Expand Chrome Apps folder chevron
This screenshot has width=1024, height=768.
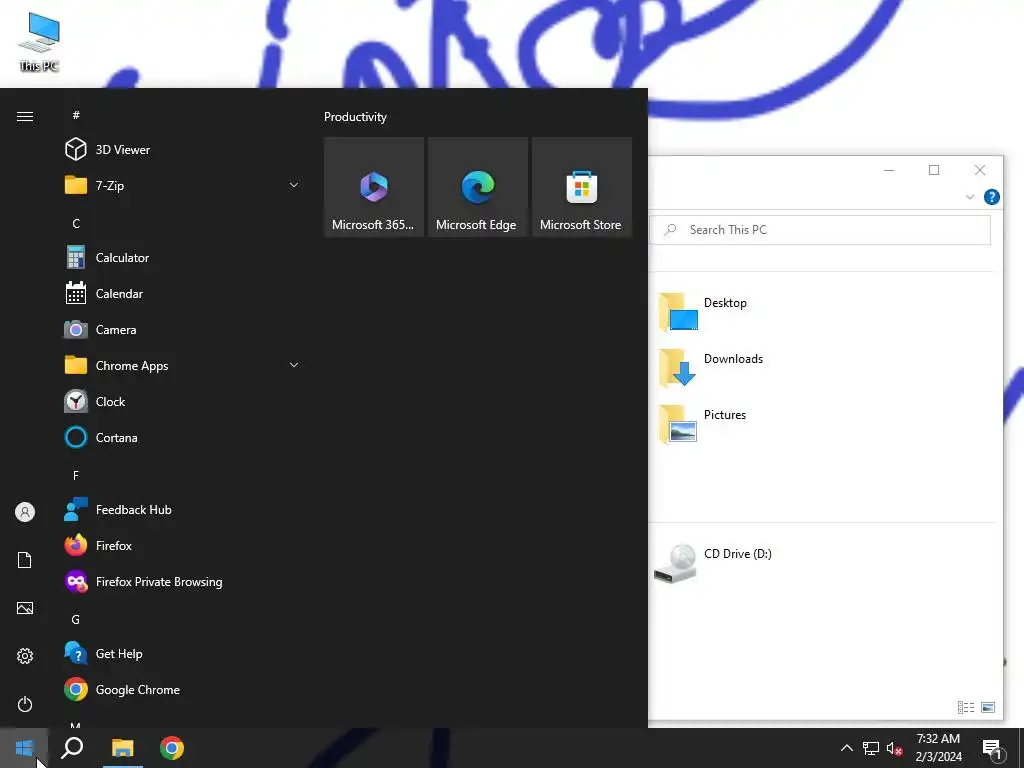(294, 365)
